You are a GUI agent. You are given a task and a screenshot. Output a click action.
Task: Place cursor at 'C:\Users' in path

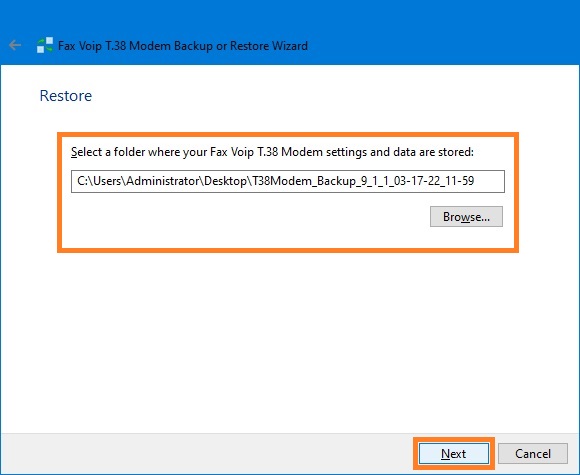(100, 181)
